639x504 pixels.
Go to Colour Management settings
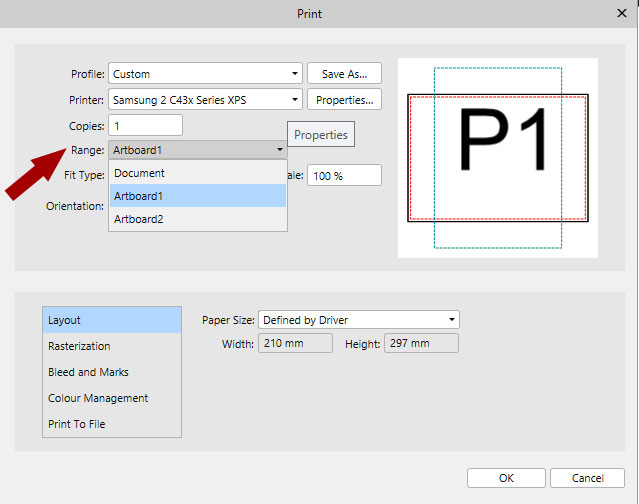[112, 398]
